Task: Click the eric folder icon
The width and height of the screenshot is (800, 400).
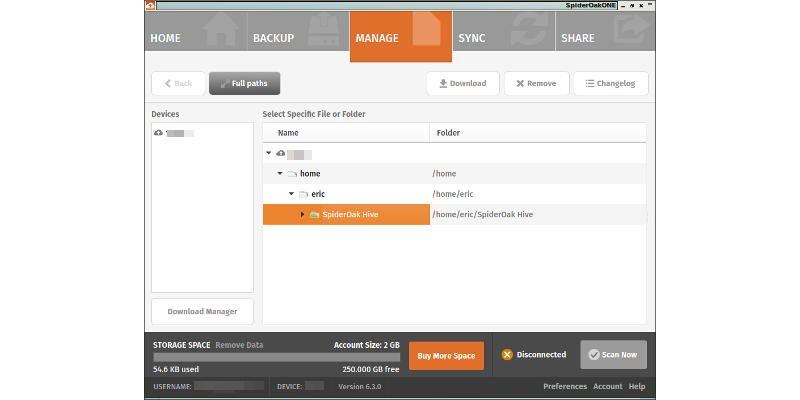Action: [x=304, y=194]
